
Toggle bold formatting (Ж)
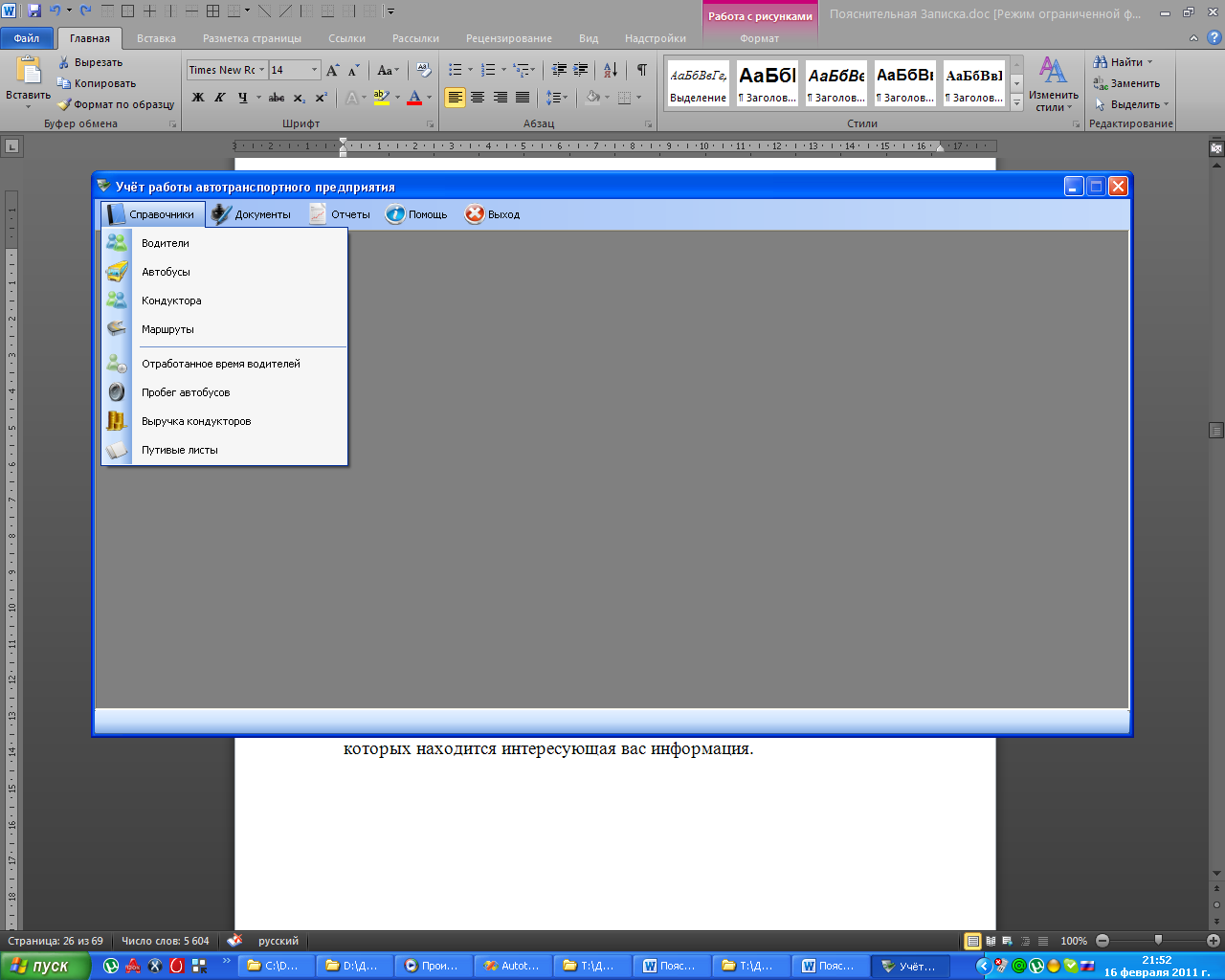click(198, 98)
